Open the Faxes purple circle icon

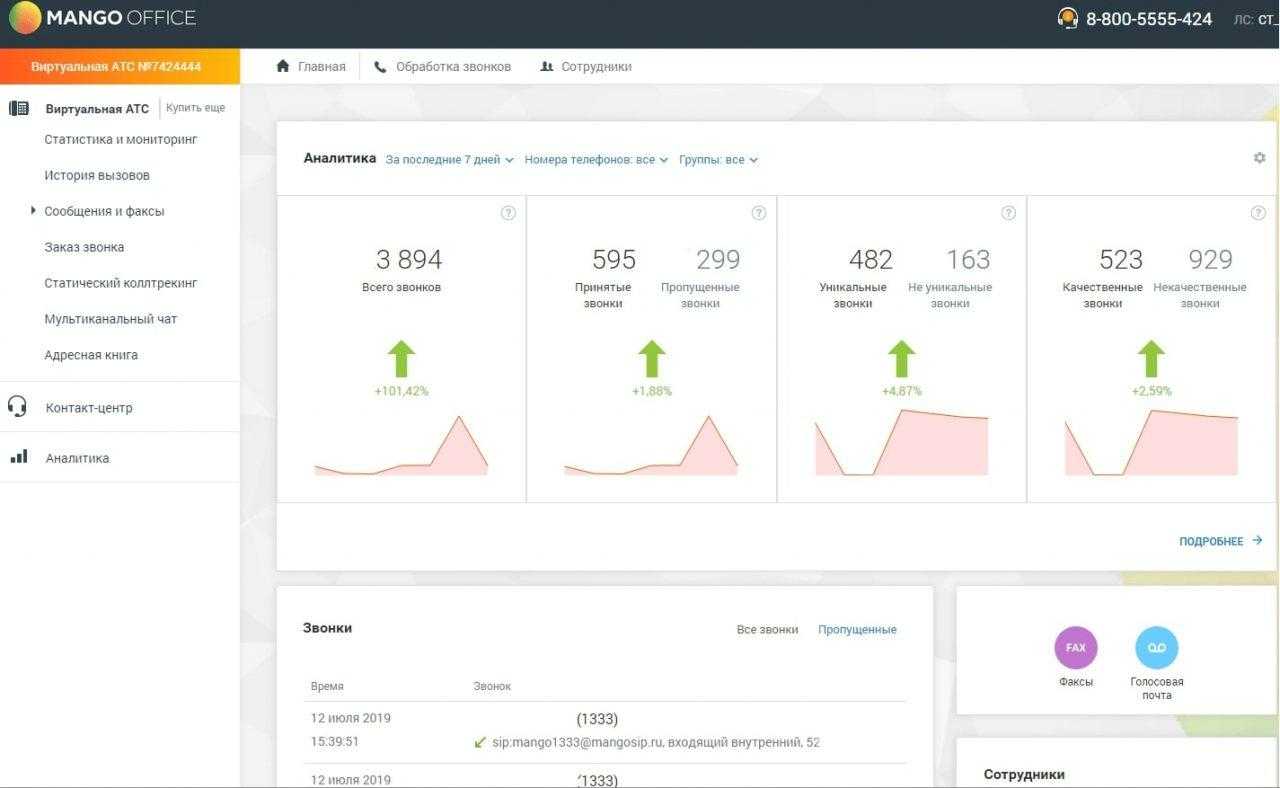pyautogui.click(x=1076, y=648)
